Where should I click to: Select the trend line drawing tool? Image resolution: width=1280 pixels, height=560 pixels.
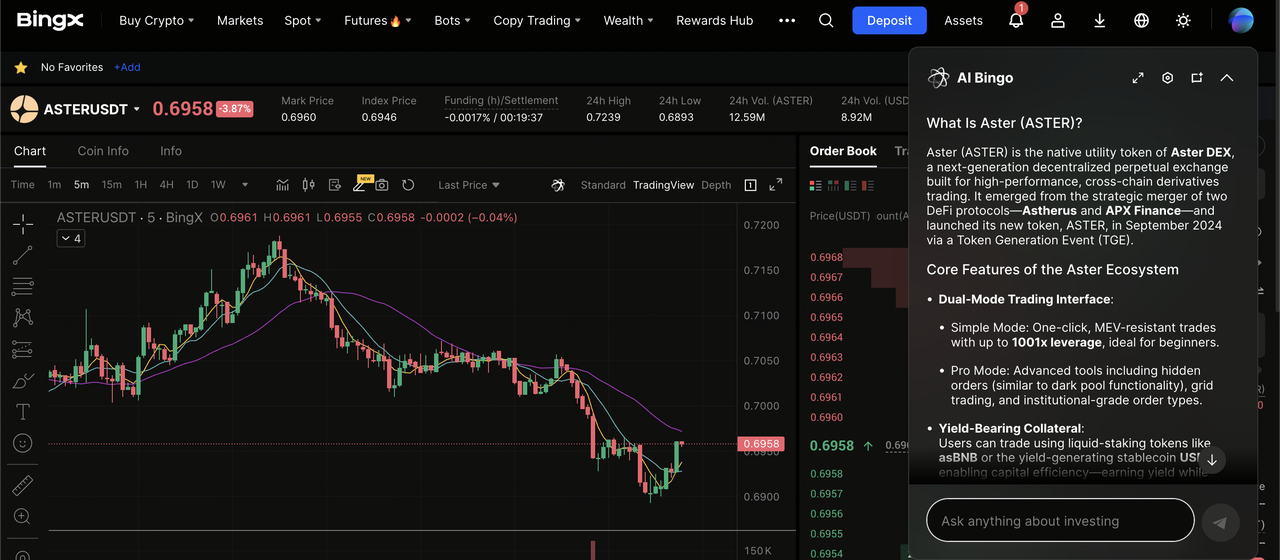pyautogui.click(x=22, y=256)
